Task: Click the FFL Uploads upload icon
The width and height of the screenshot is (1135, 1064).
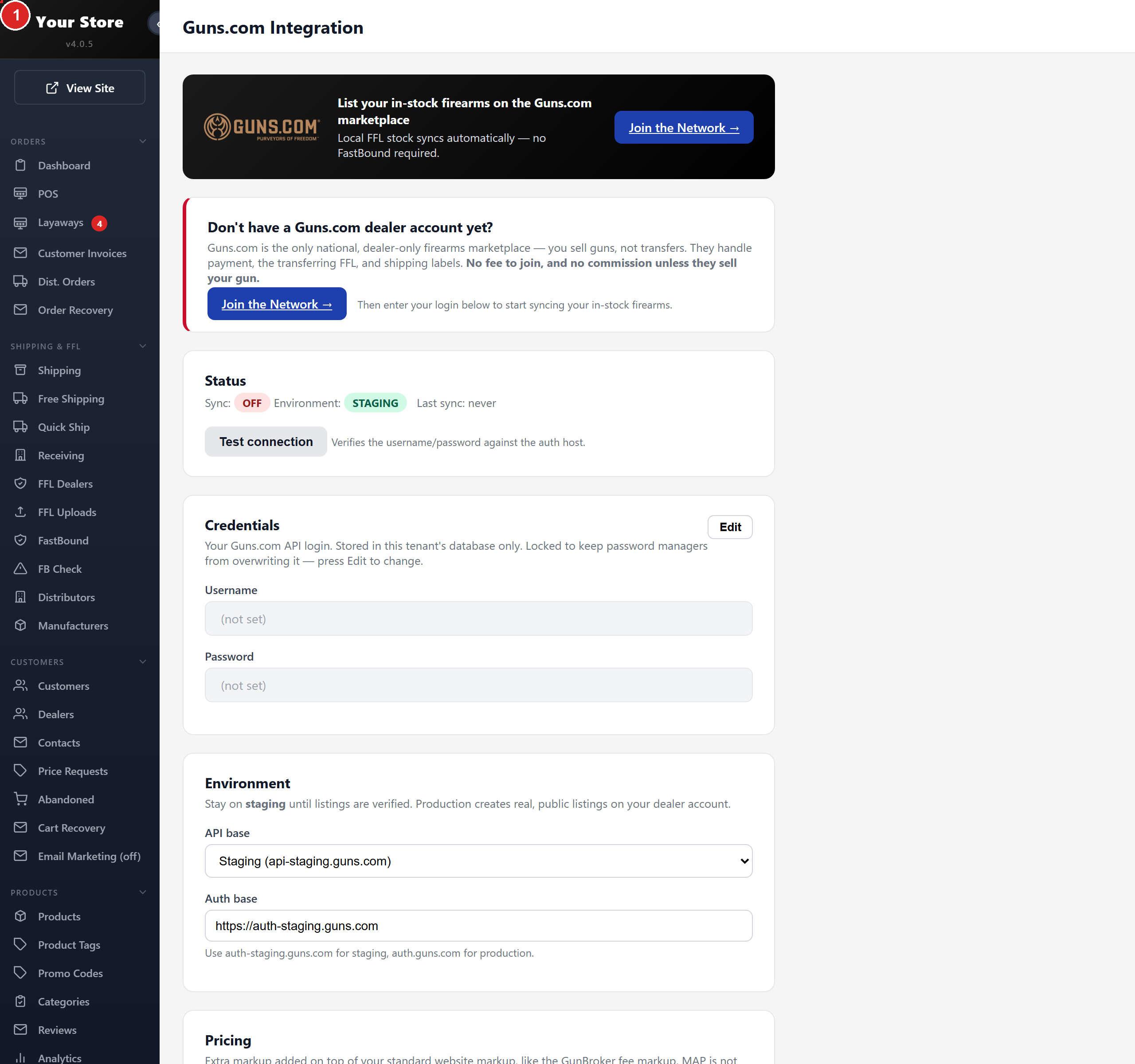Action: coord(20,512)
